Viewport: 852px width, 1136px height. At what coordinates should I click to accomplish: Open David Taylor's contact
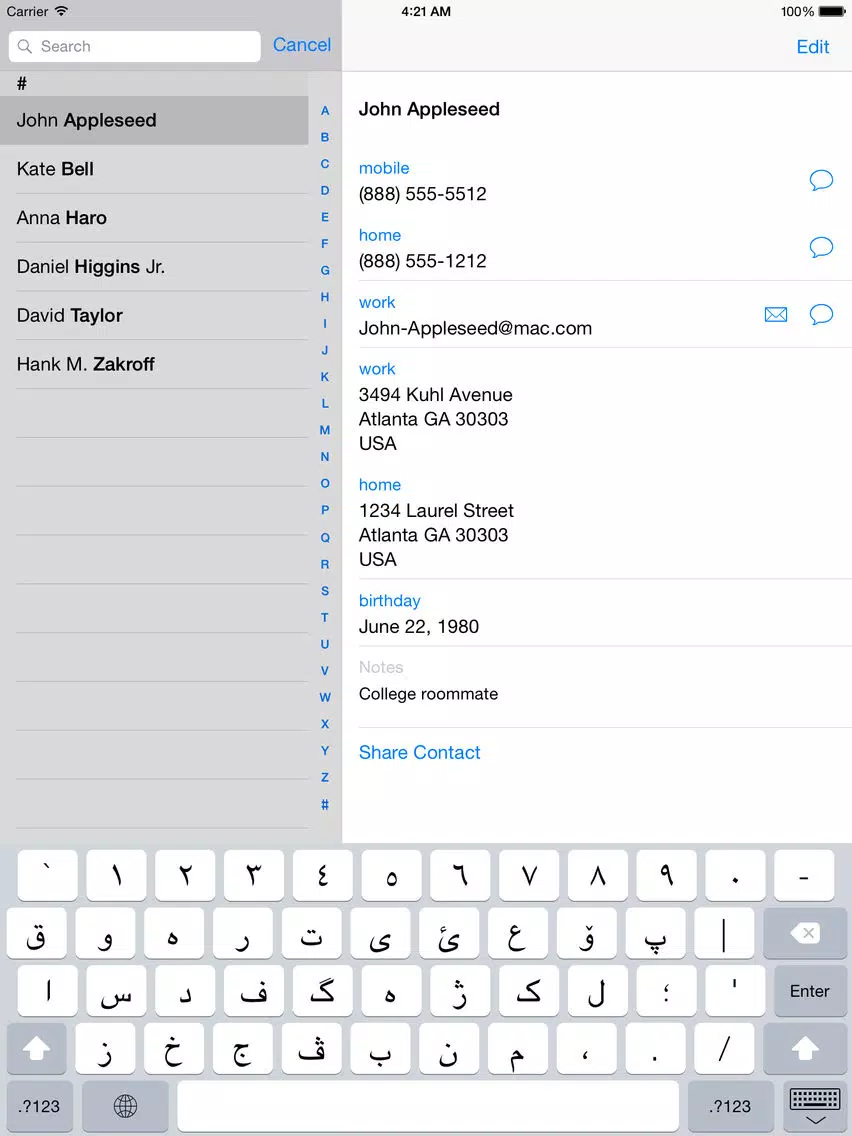154,315
